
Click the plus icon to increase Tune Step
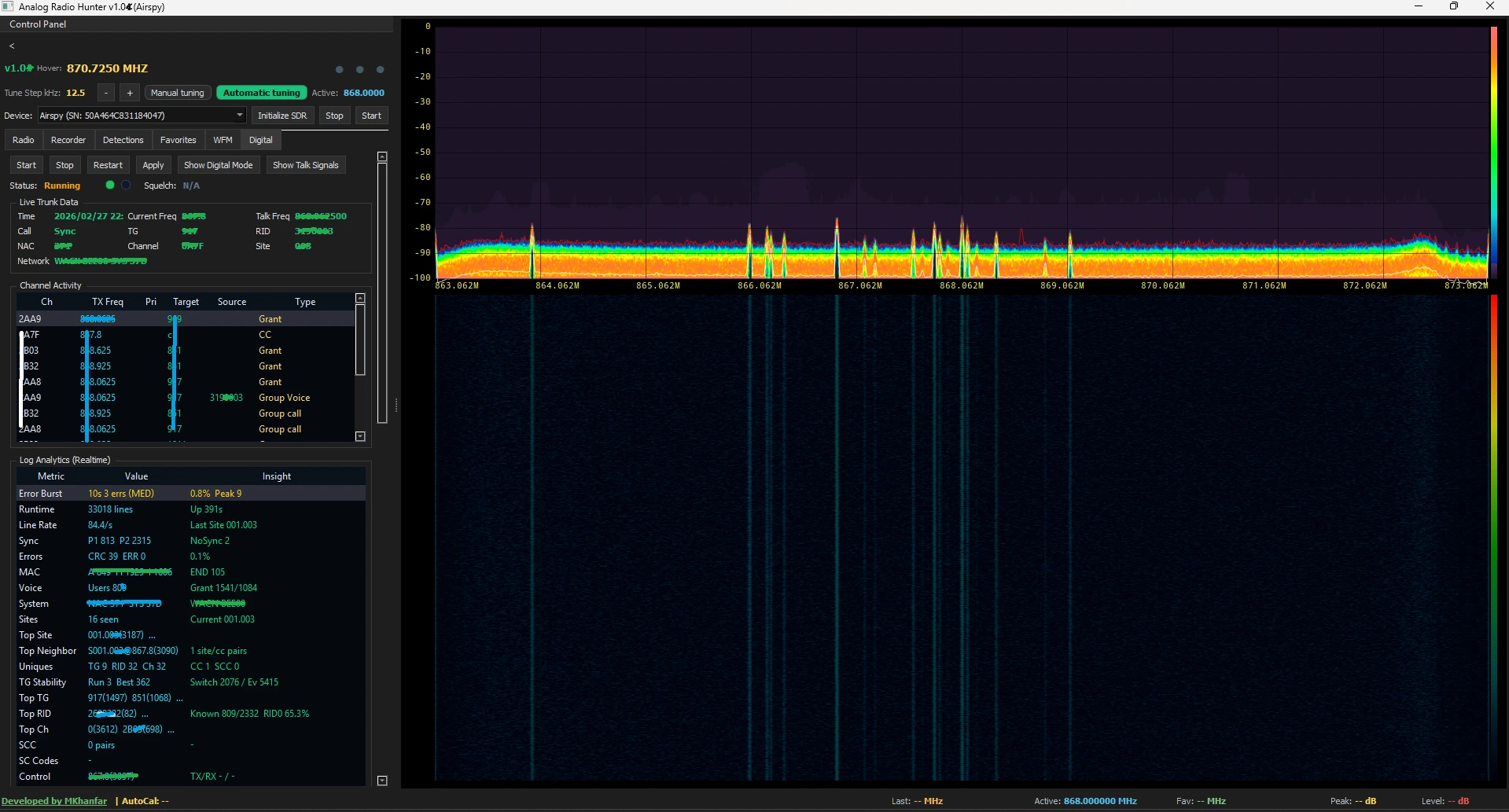pyautogui.click(x=129, y=93)
